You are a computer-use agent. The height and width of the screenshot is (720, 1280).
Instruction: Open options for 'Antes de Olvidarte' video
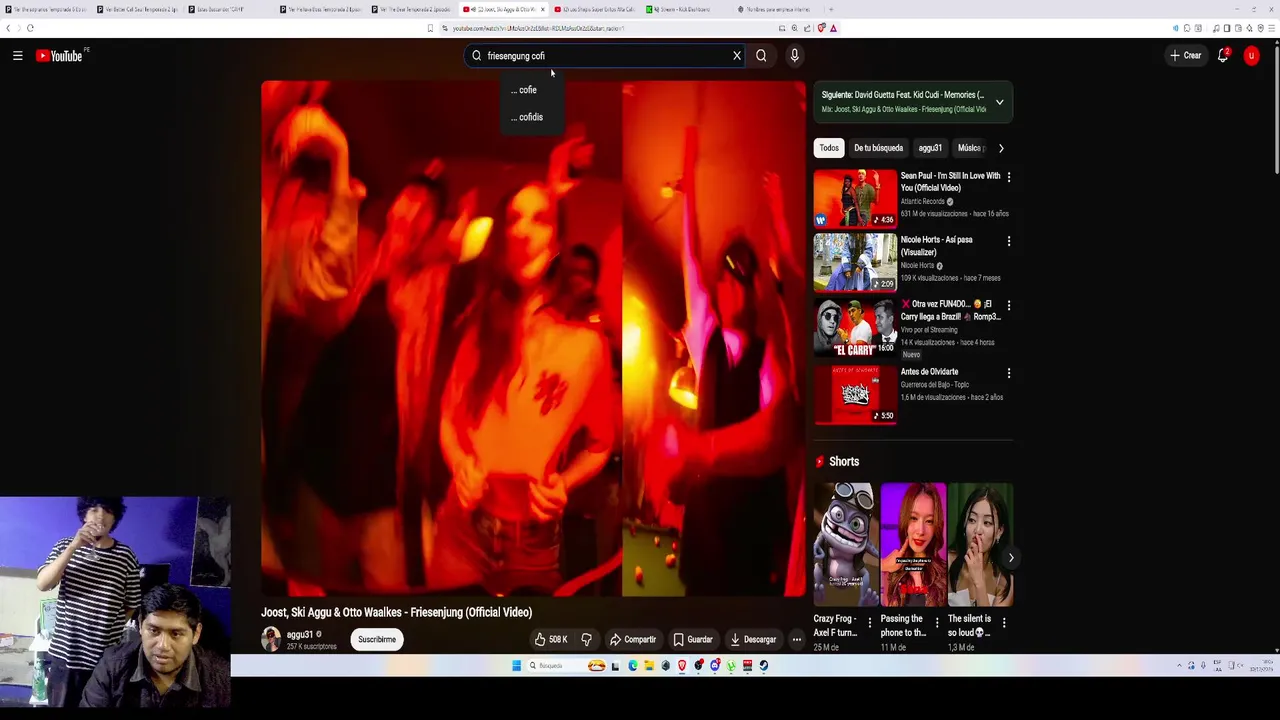1008,373
